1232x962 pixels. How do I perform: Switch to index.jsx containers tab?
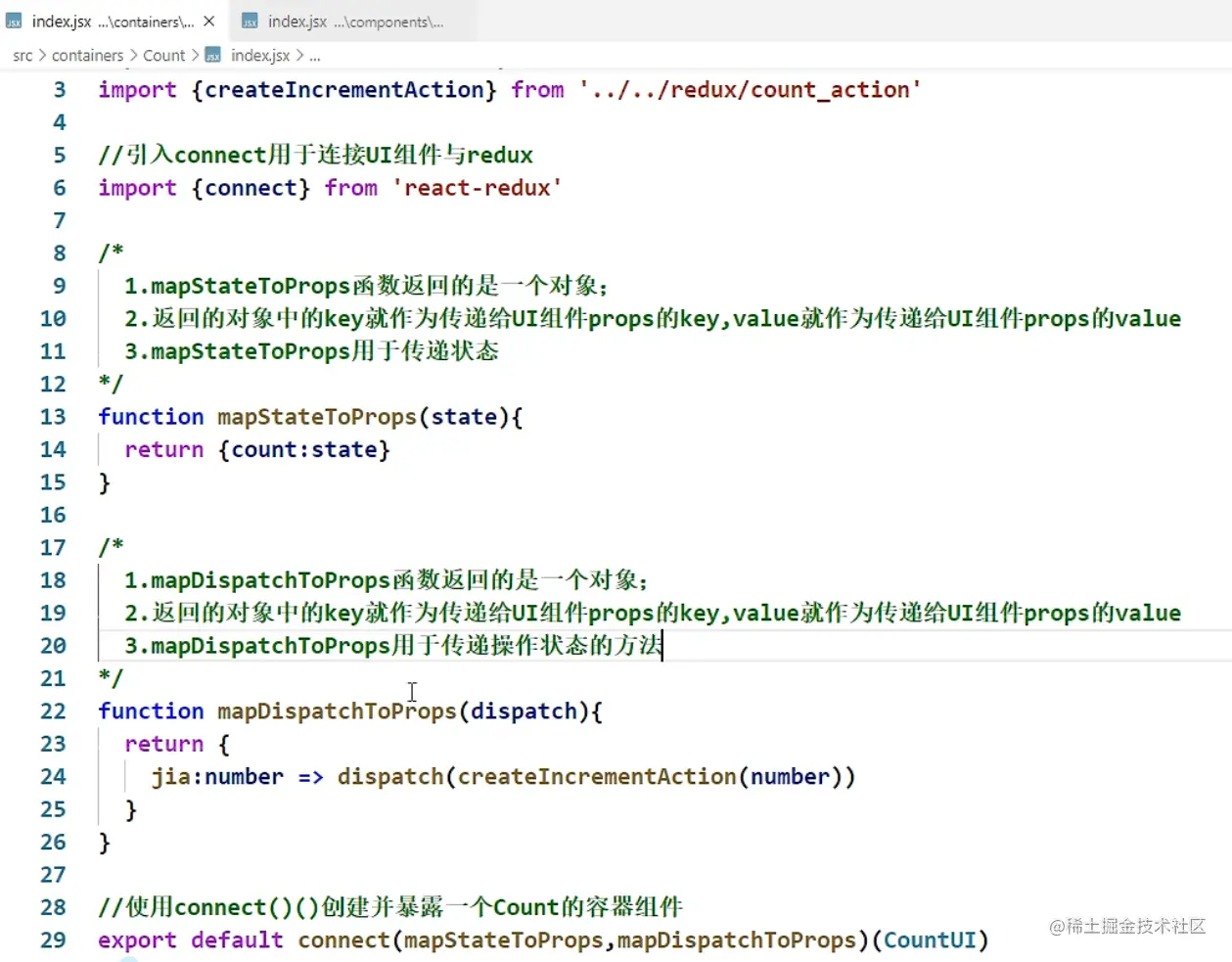(x=113, y=21)
